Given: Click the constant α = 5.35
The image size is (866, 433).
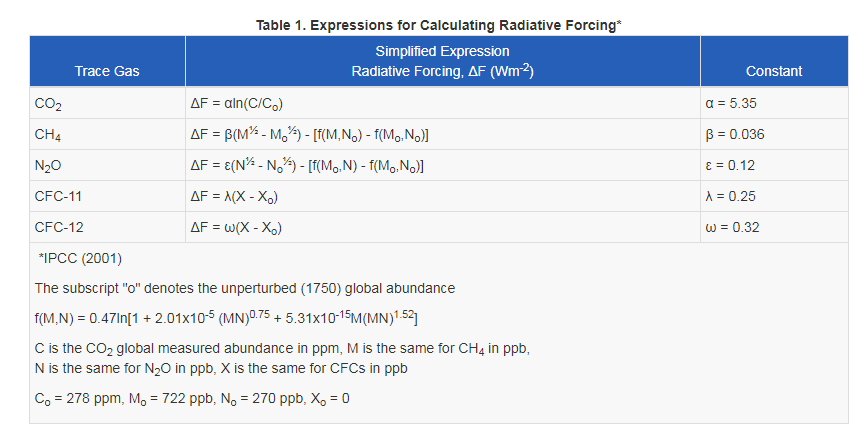Looking at the screenshot, I should point(731,103).
